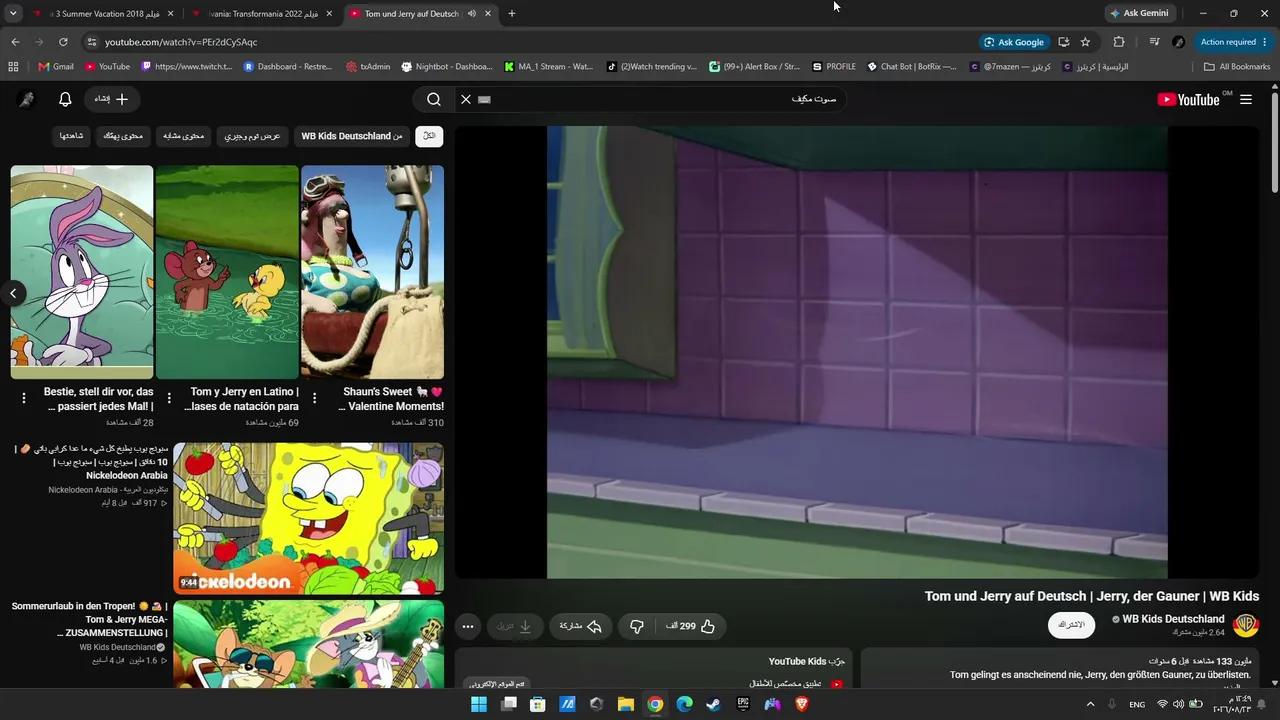Viewport: 1280px width, 720px height.
Task: Open options for Shaun's Sweet Valentine short
Action: (x=315, y=398)
